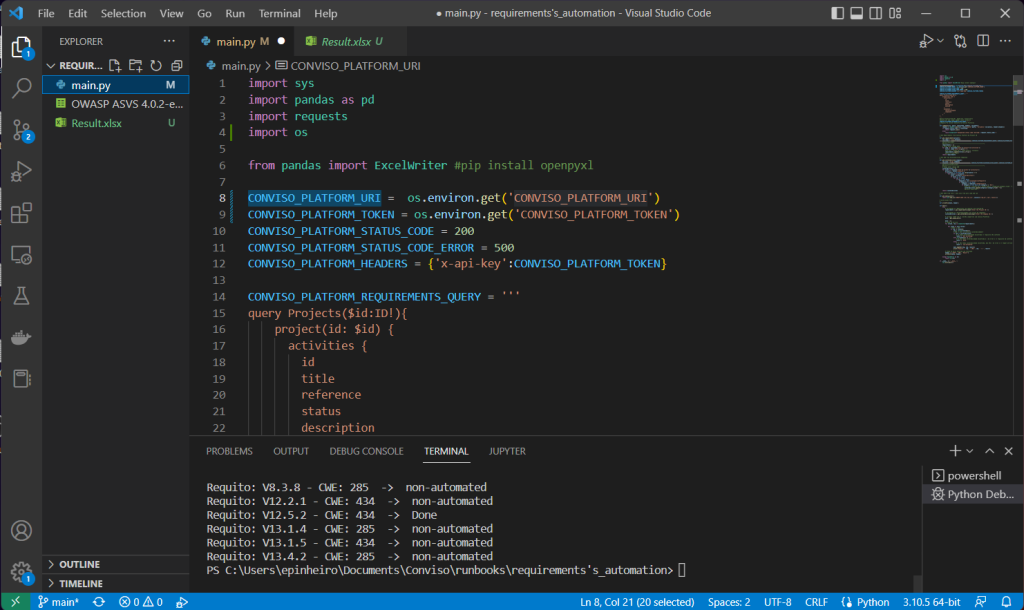The image size is (1024, 610).
Task: Switch git branch from main*
Action: tap(58, 602)
